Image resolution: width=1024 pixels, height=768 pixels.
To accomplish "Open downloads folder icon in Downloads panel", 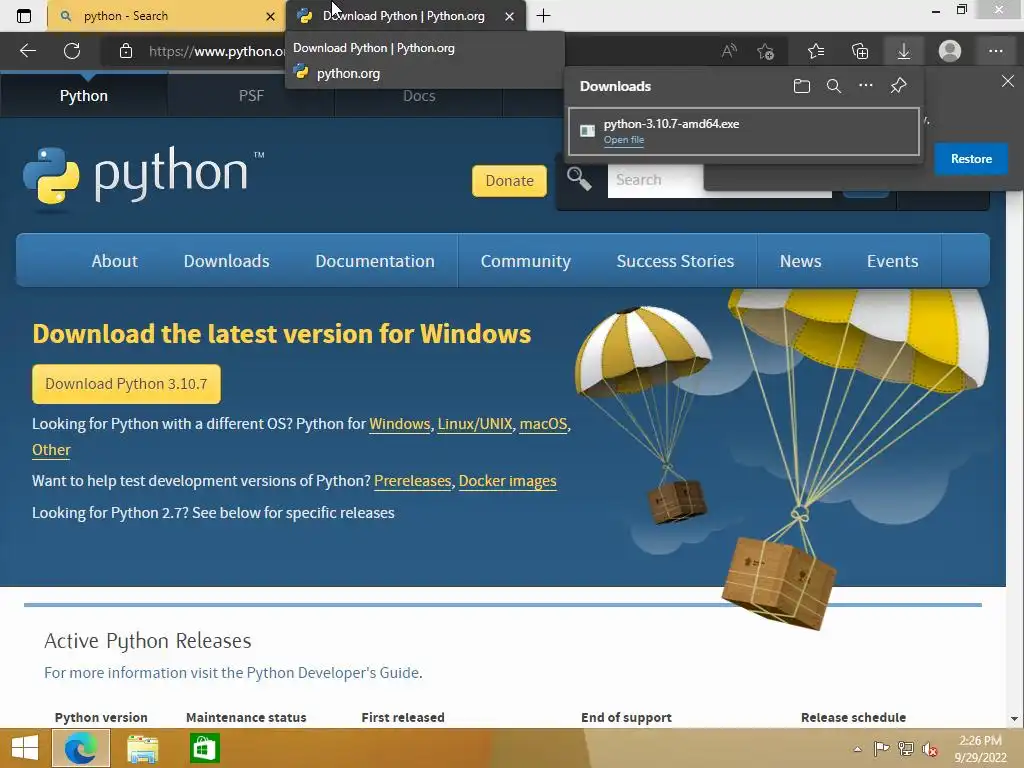I will [x=802, y=86].
